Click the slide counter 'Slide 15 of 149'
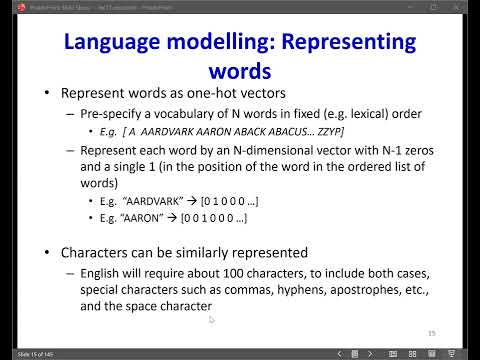Image resolution: width=480 pixels, height=360 pixels. 35,354
